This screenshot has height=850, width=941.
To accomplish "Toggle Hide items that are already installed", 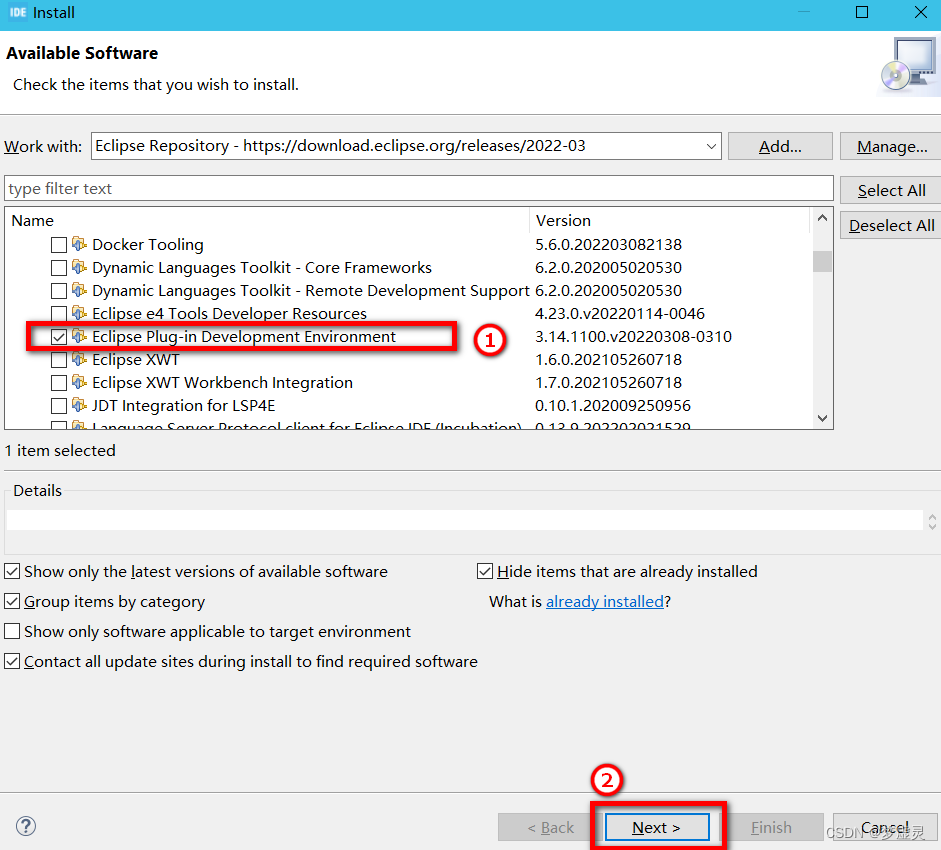I will pyautogui.click(x=485, y=571).
